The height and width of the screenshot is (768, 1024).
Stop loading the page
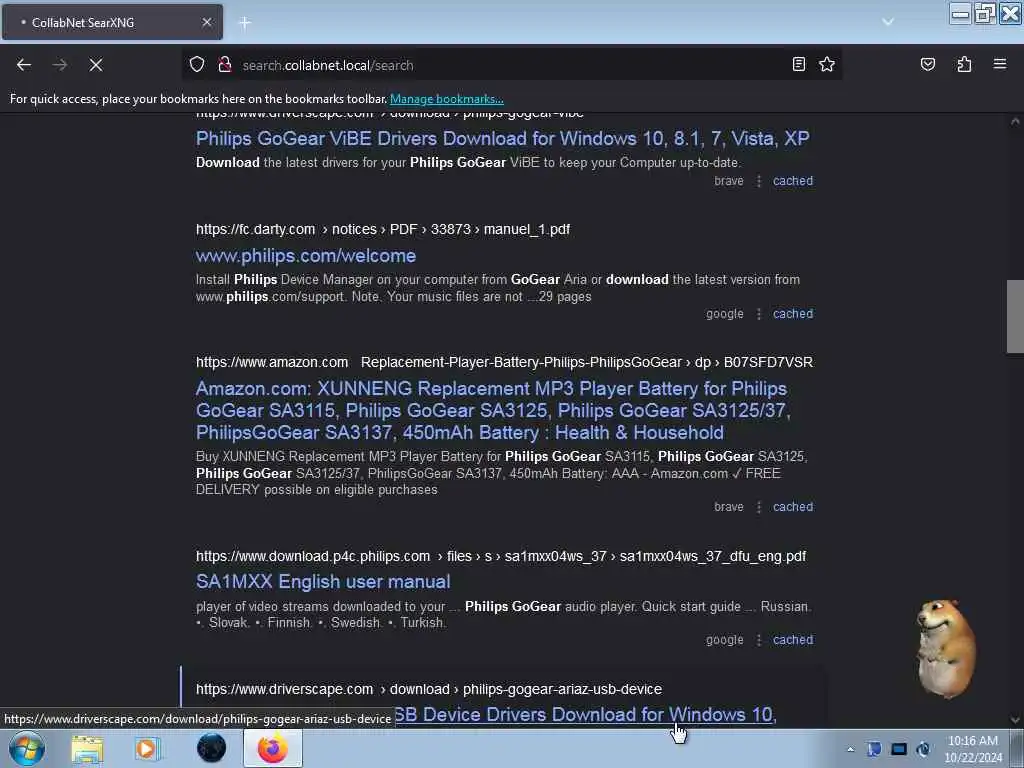click(96, 65)
